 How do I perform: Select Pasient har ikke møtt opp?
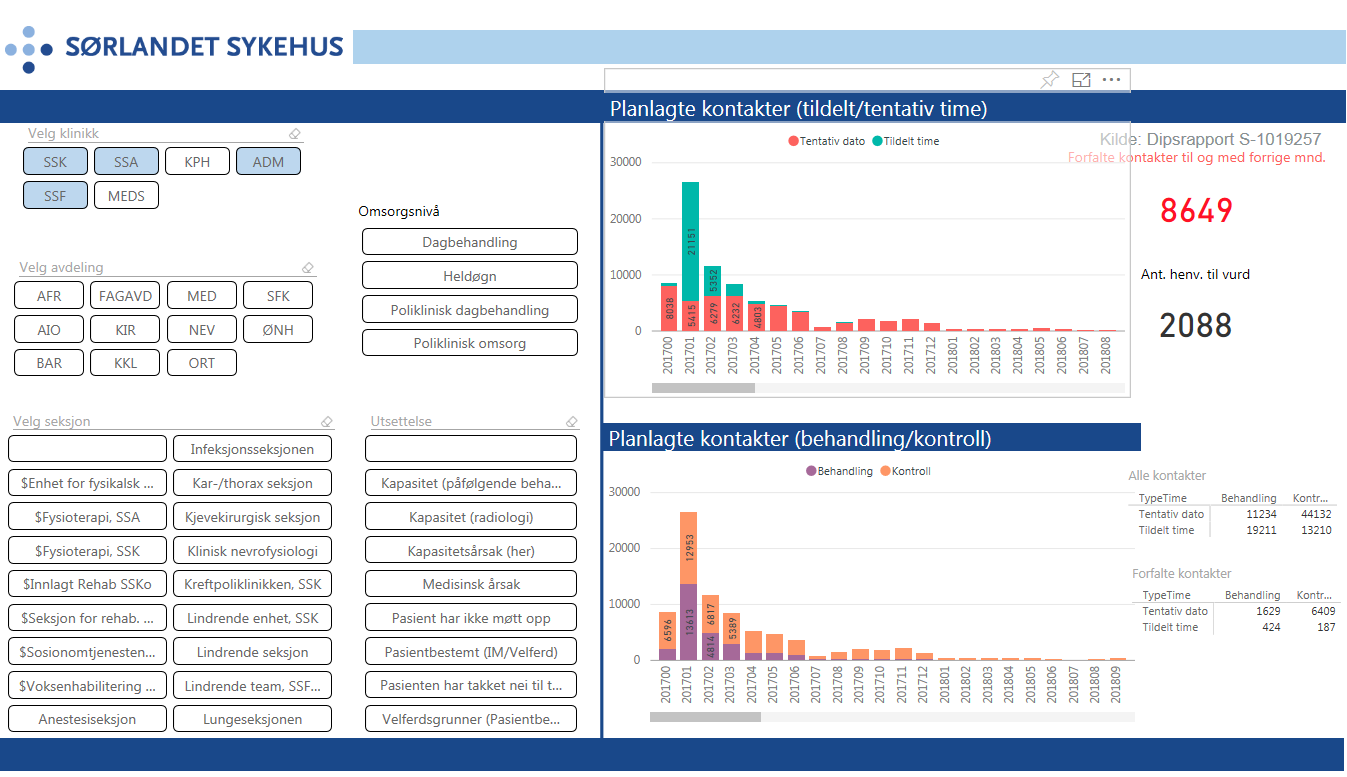click(471, 618)
